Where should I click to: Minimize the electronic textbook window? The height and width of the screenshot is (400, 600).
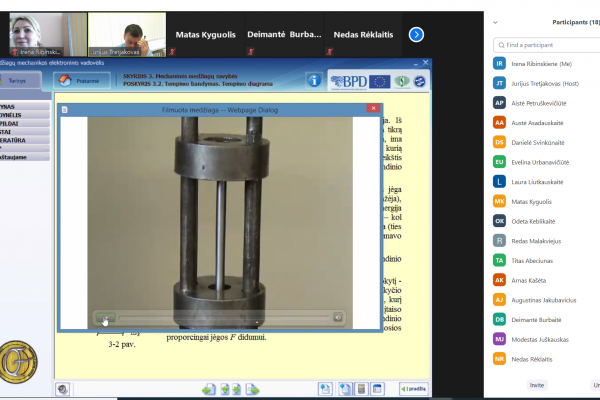pos(416,64)
